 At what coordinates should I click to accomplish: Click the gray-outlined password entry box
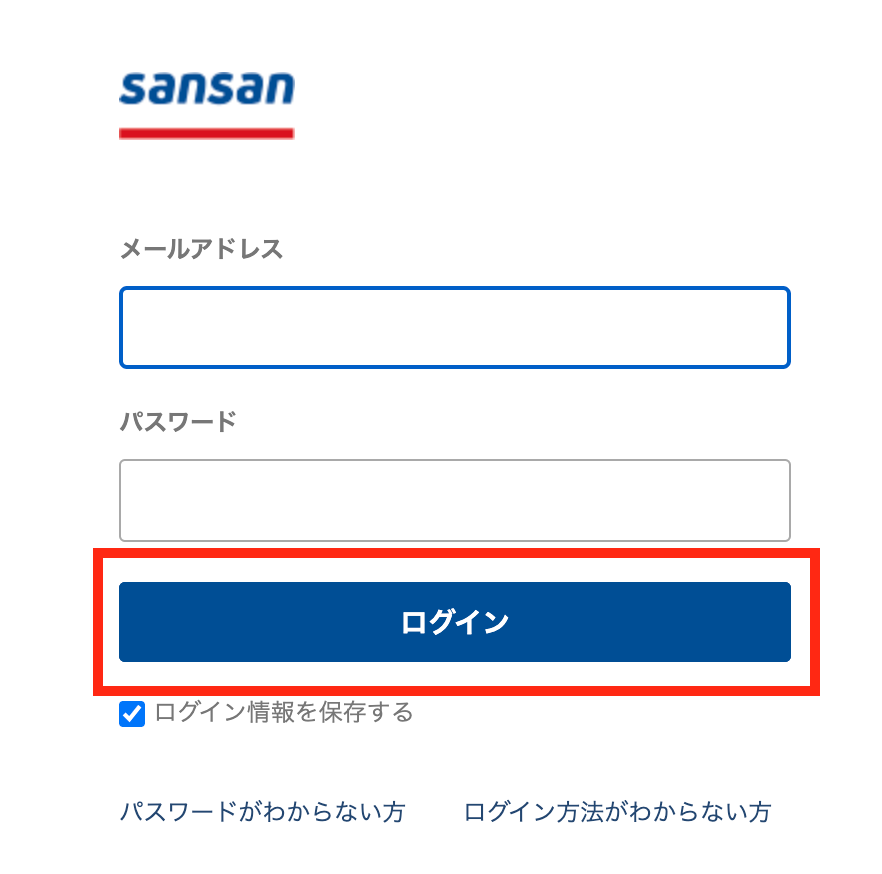(x=455, y=500)
